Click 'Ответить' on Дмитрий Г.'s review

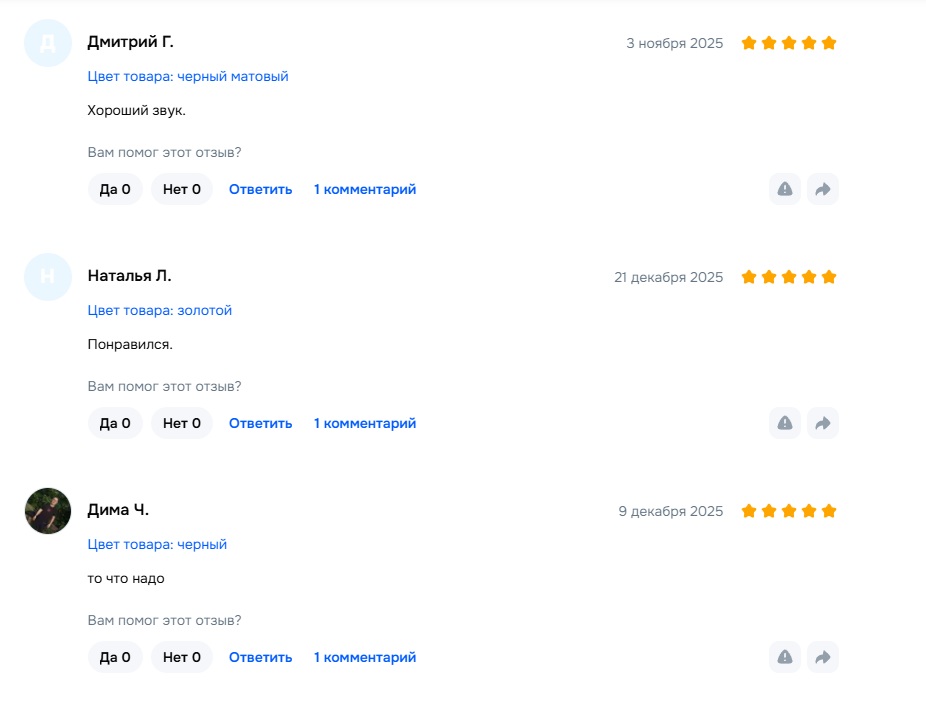(260, 189)
